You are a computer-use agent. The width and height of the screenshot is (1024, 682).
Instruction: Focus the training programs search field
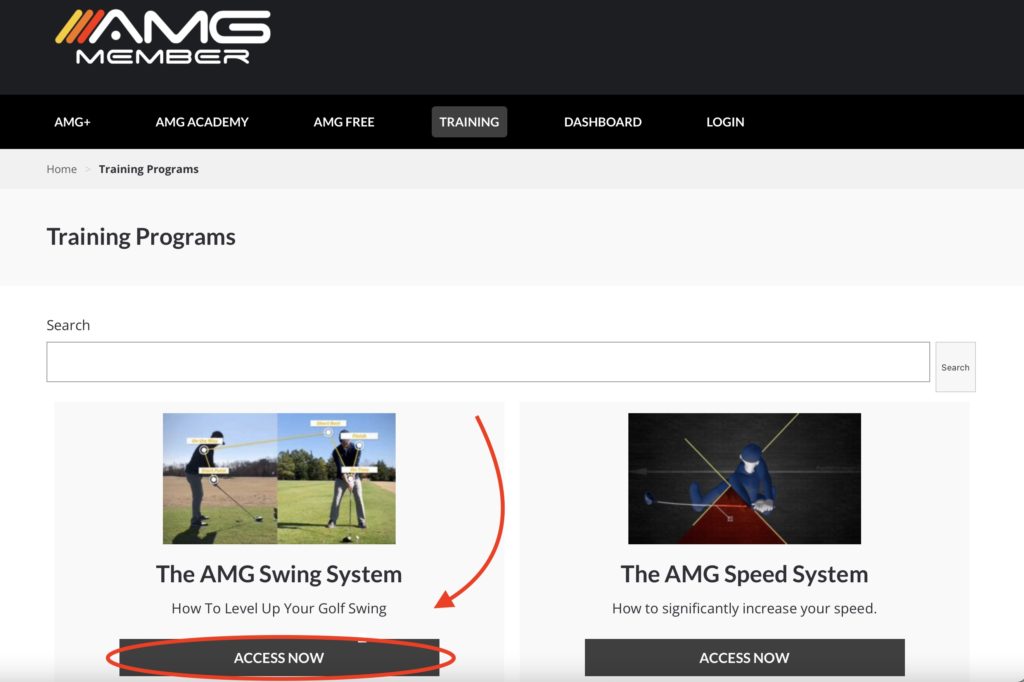point(487,362)
